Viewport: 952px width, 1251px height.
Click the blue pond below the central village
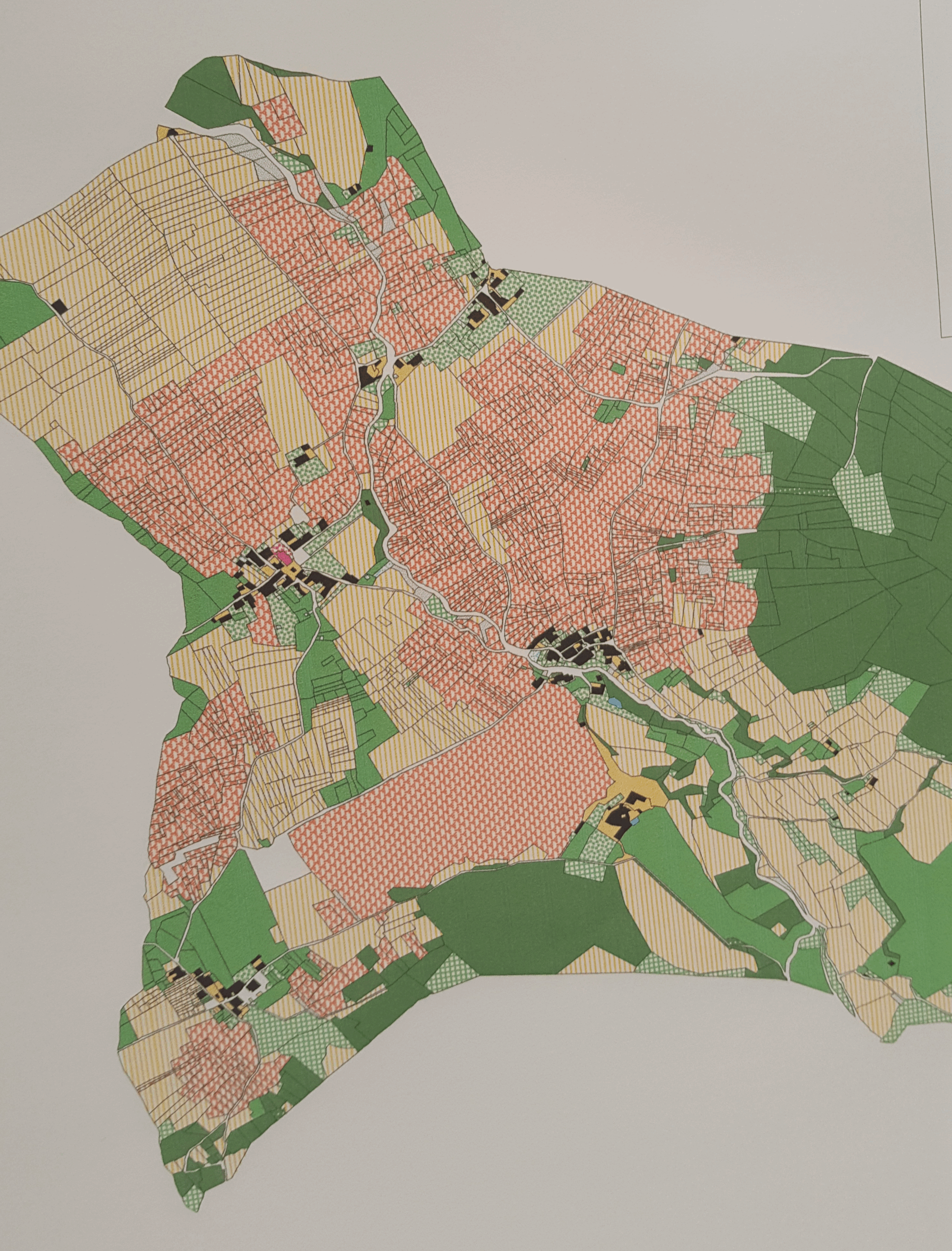click(614, 703)
